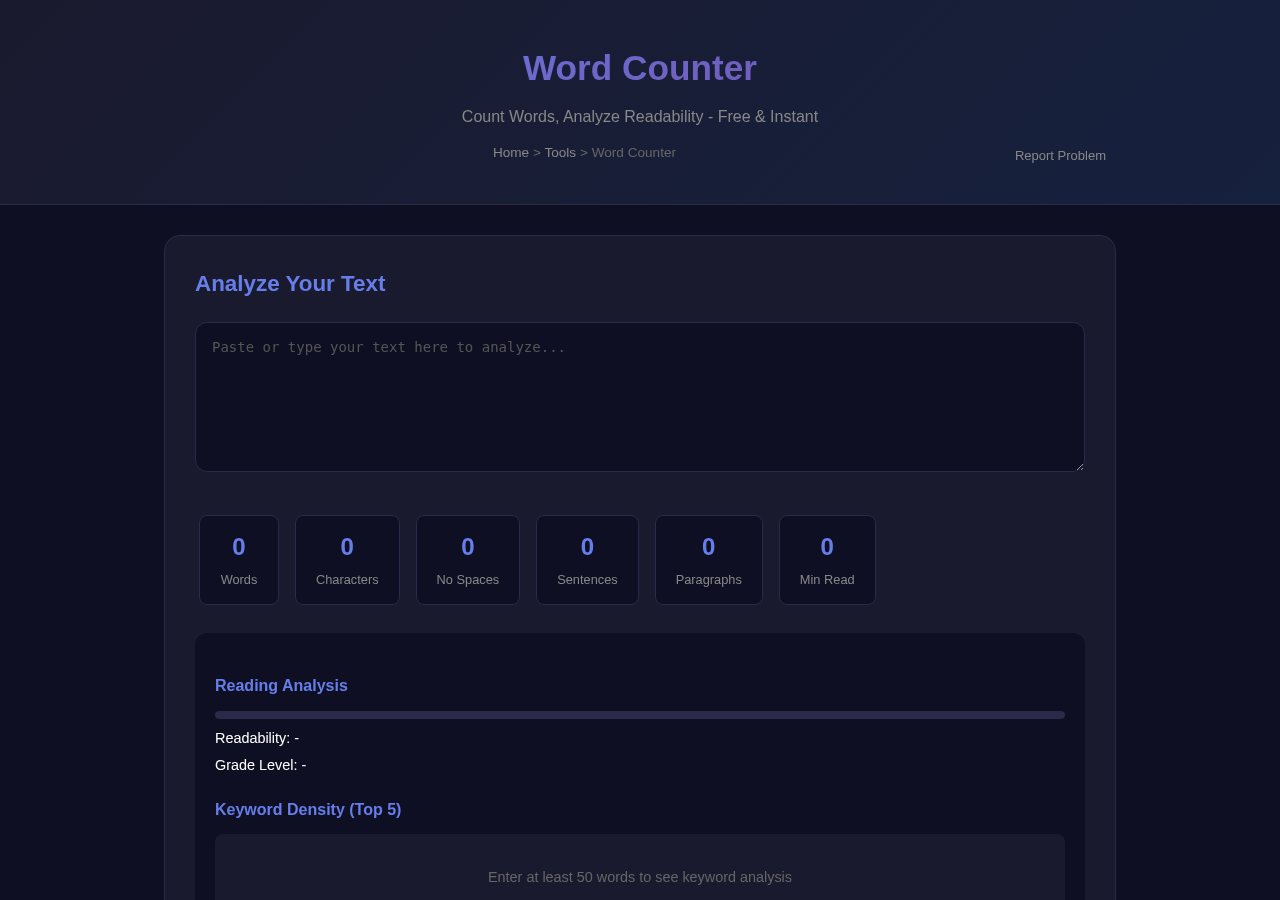Click the 'Analyze Your Text' heading
Screen dimensions: 1280x900
(x=290, y=284)
